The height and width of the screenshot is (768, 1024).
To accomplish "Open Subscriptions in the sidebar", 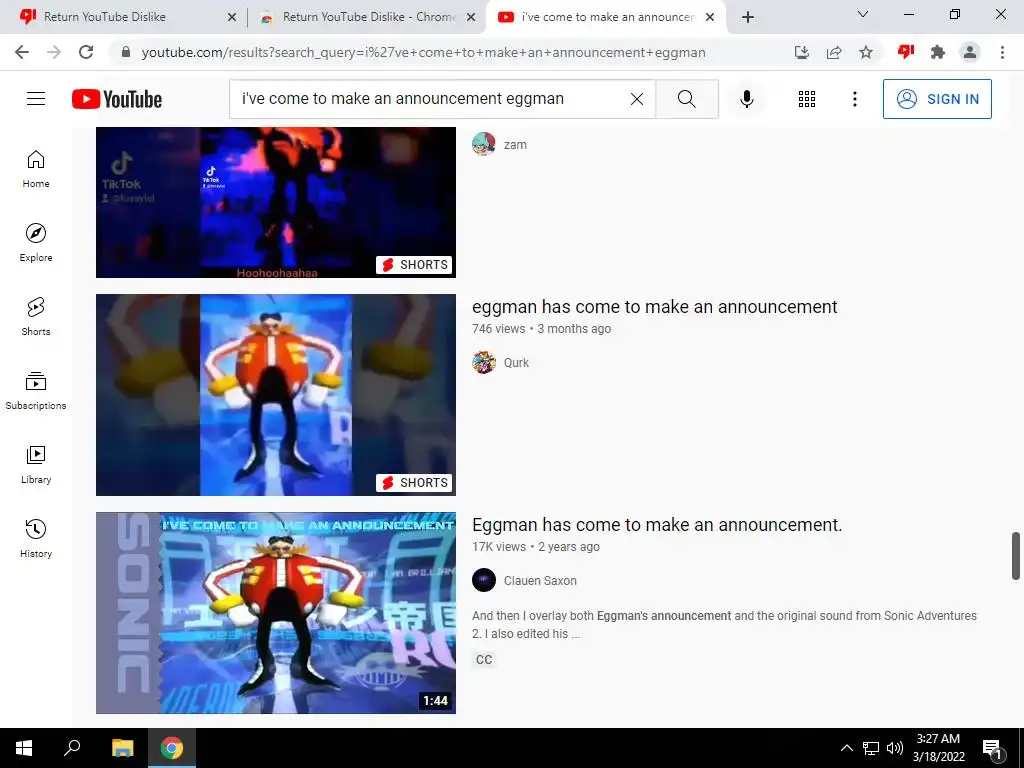I will (x=36, y=391).
